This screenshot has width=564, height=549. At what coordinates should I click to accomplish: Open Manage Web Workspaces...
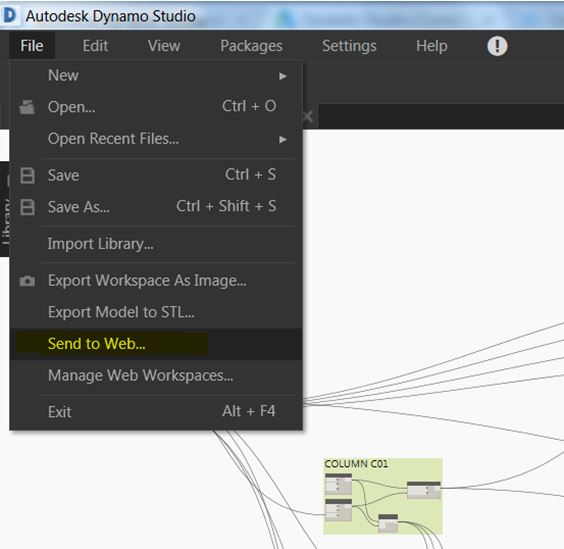coord(156,376)
